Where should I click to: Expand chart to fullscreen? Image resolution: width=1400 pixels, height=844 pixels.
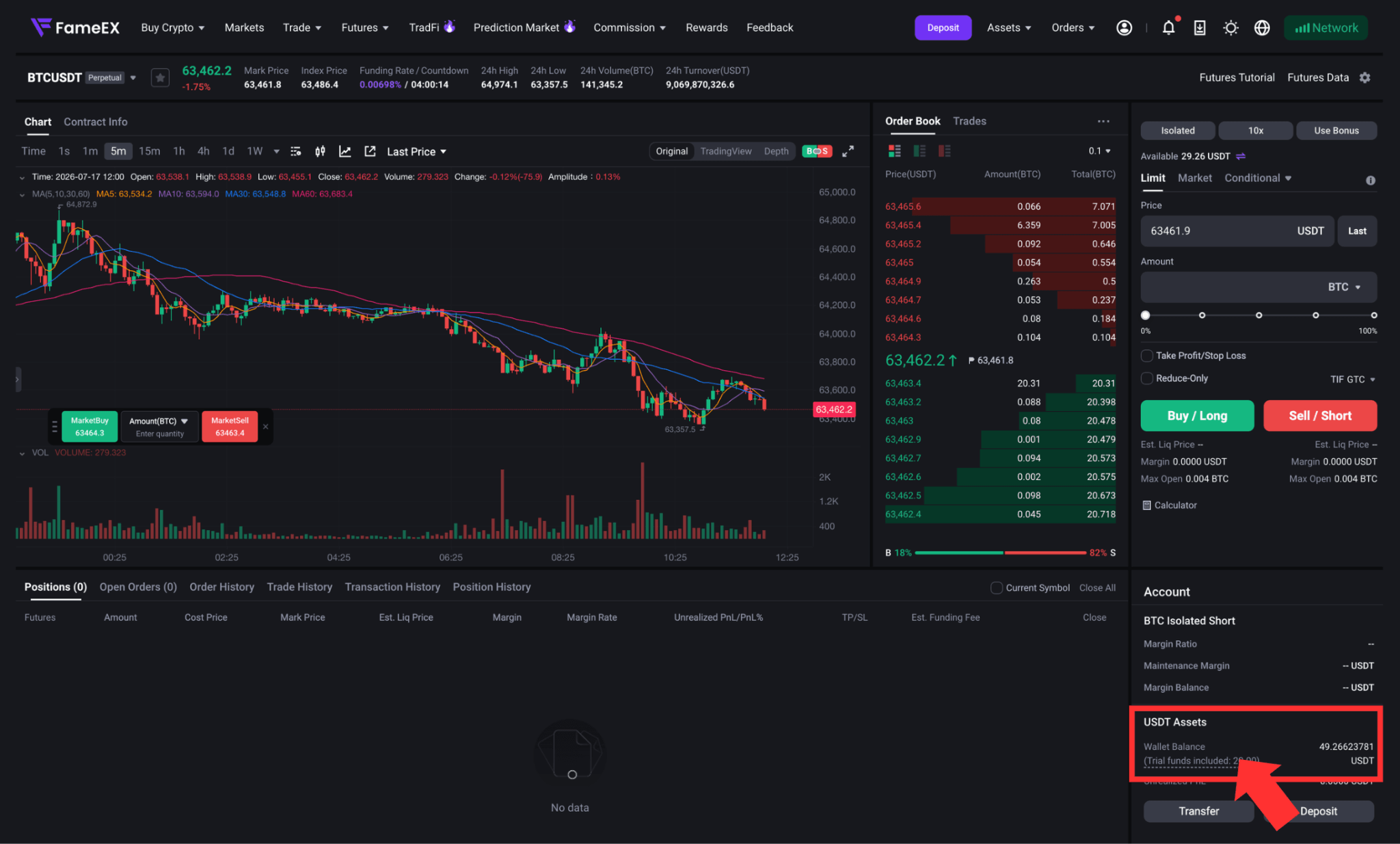tap(848, 151)
